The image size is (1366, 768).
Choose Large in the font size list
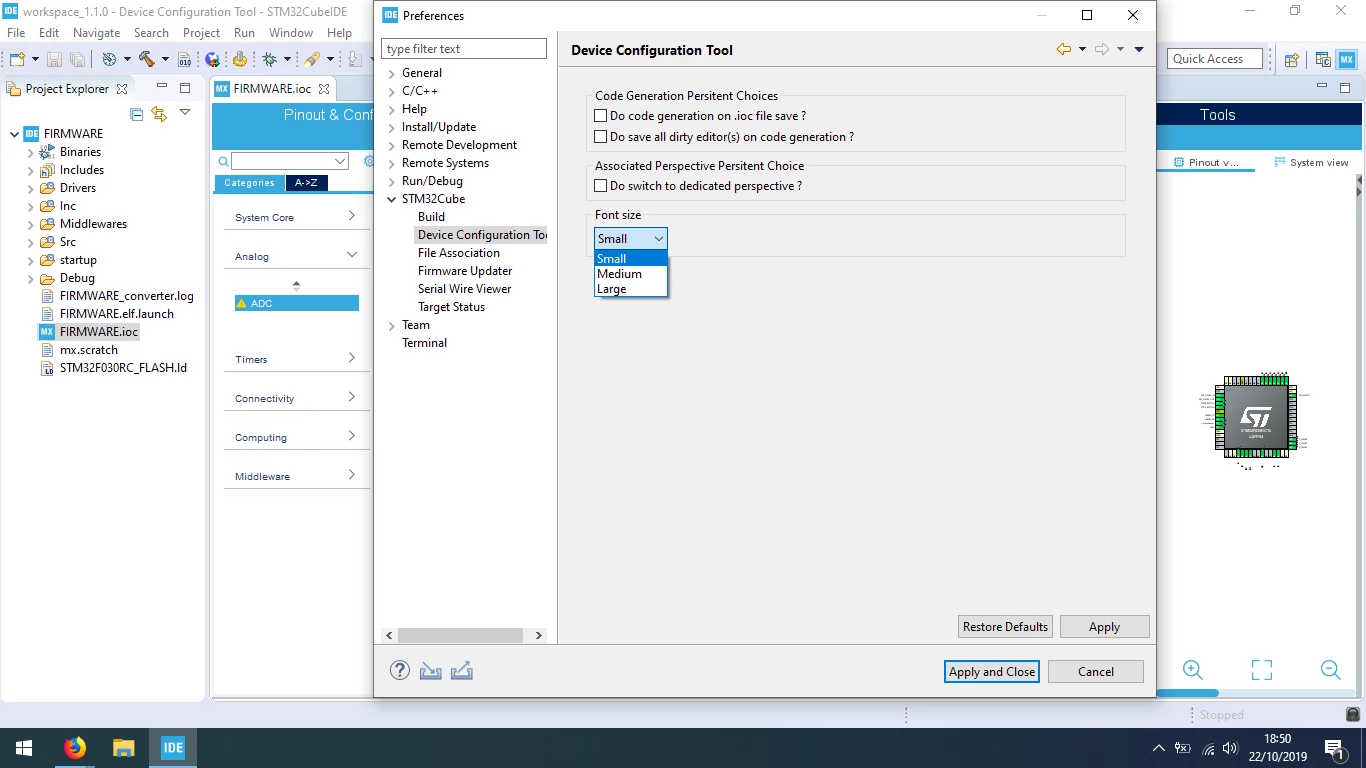point(631,289)
